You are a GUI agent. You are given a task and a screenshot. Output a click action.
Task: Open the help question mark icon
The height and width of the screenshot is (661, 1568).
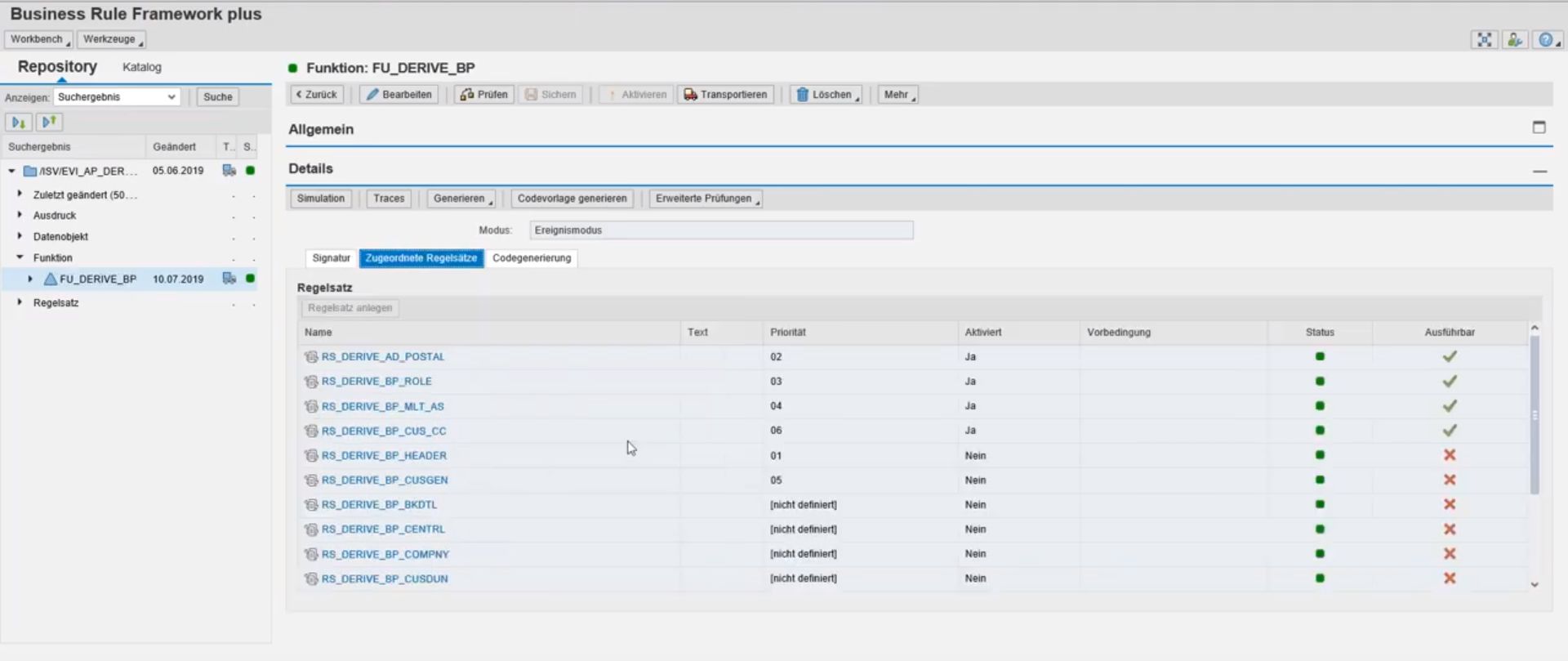pos(1546,39)
